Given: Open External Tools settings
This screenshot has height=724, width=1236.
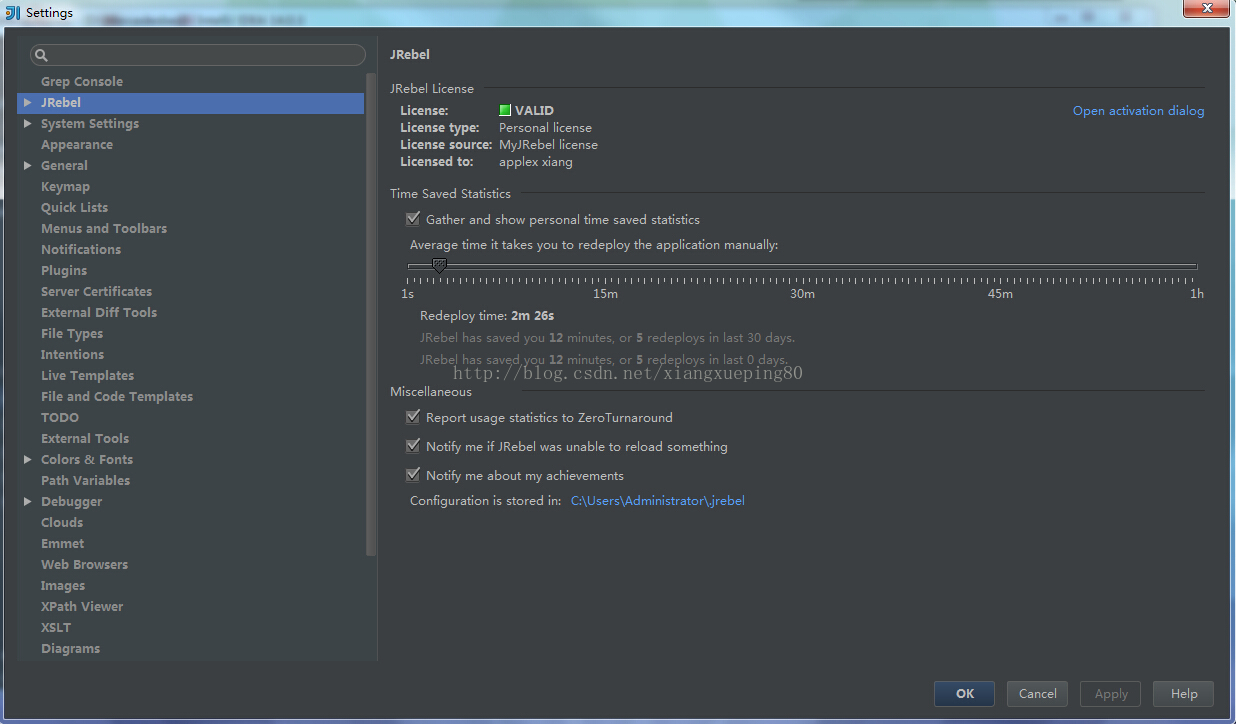Looking at the screenshot, I should 85,439.
